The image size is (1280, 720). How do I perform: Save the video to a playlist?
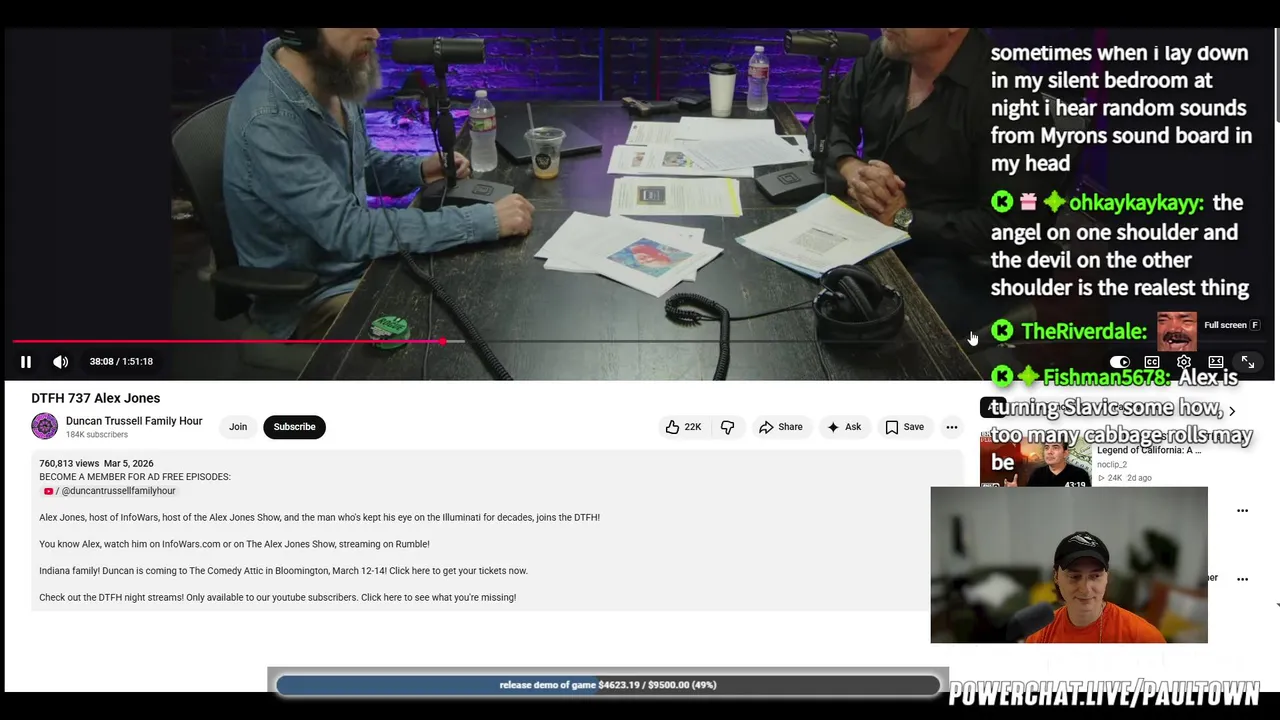tap(904, 427)
